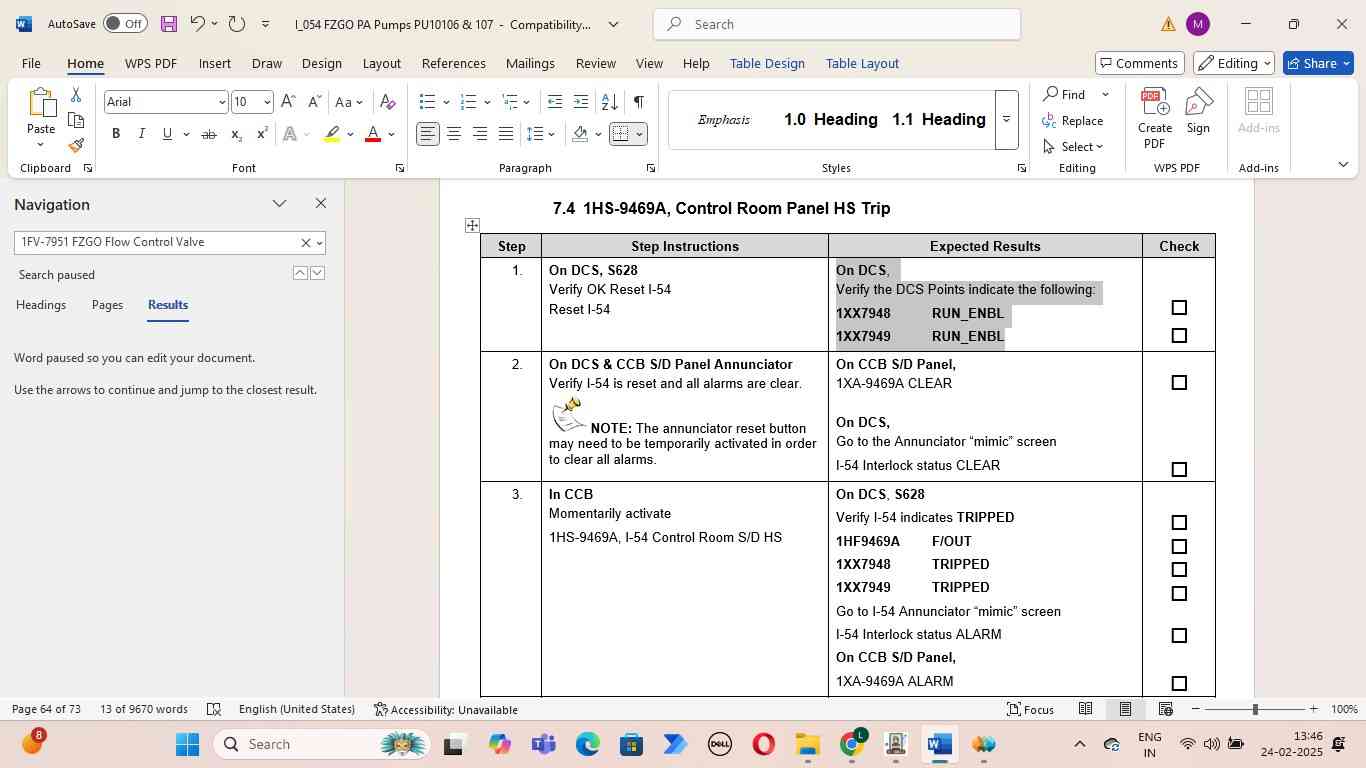
Task: Open the Find dropdown arrow
Action: [x=1105, y=95]
